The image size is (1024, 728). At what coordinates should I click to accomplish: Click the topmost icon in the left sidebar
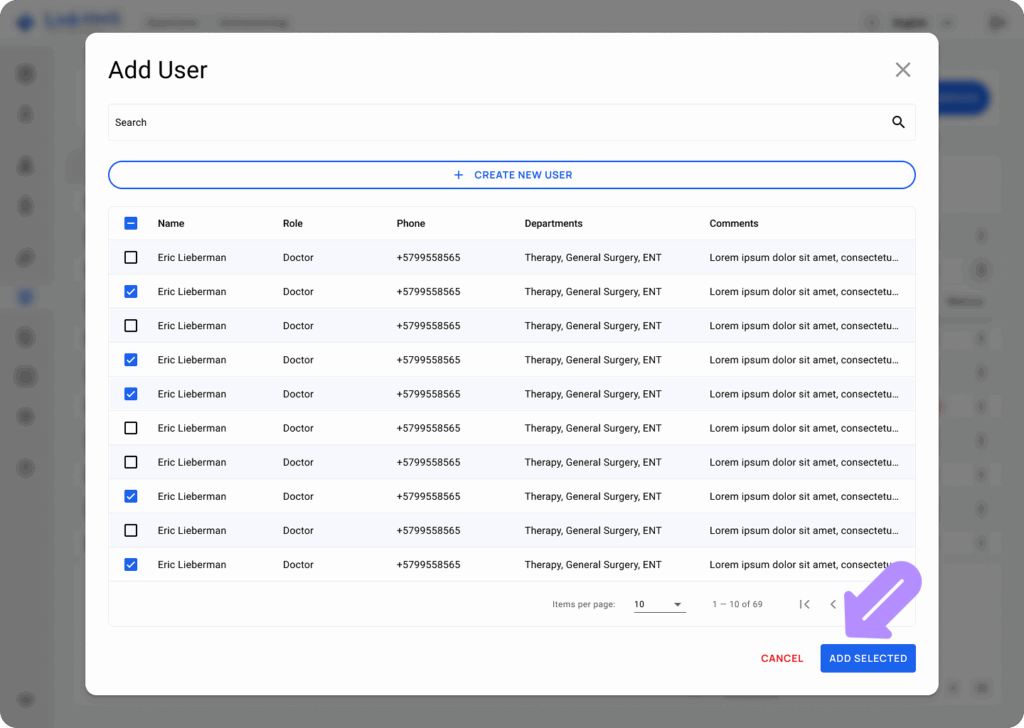pos(27,73)
